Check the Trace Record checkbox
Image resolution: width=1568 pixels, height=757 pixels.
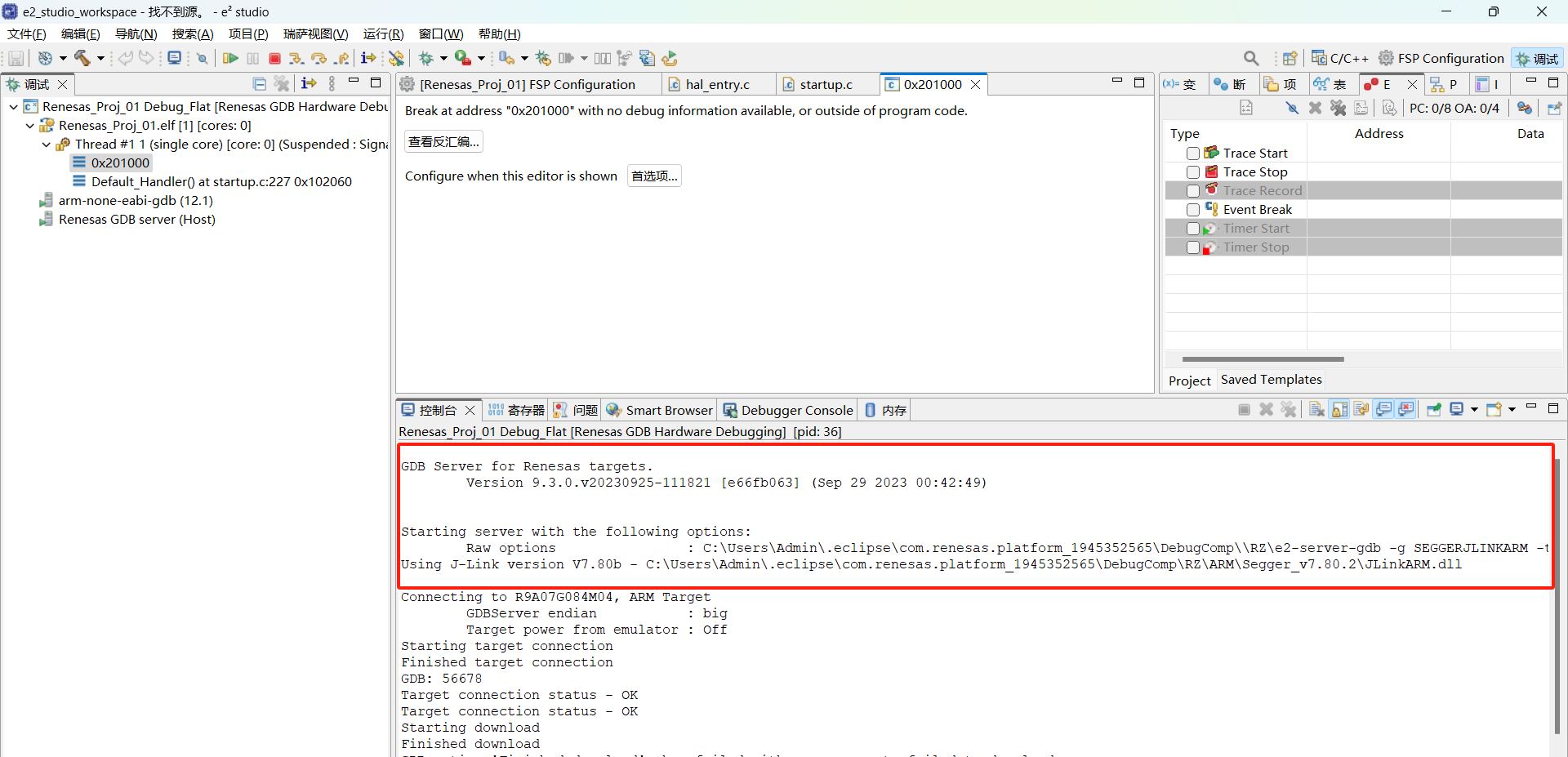(x=1193, y=191)
